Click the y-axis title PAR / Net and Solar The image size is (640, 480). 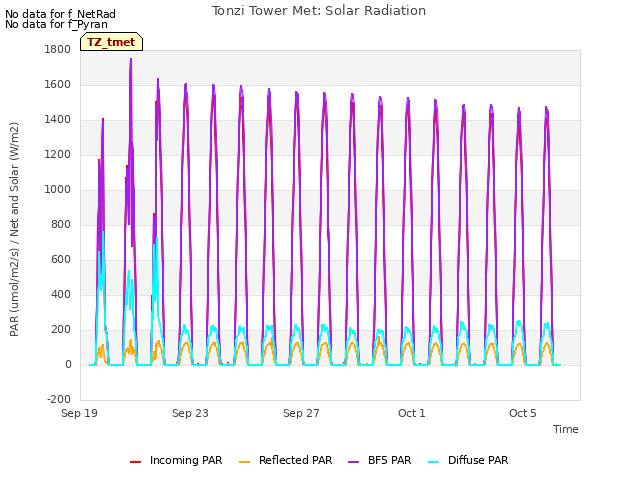(x=14, y=229)
